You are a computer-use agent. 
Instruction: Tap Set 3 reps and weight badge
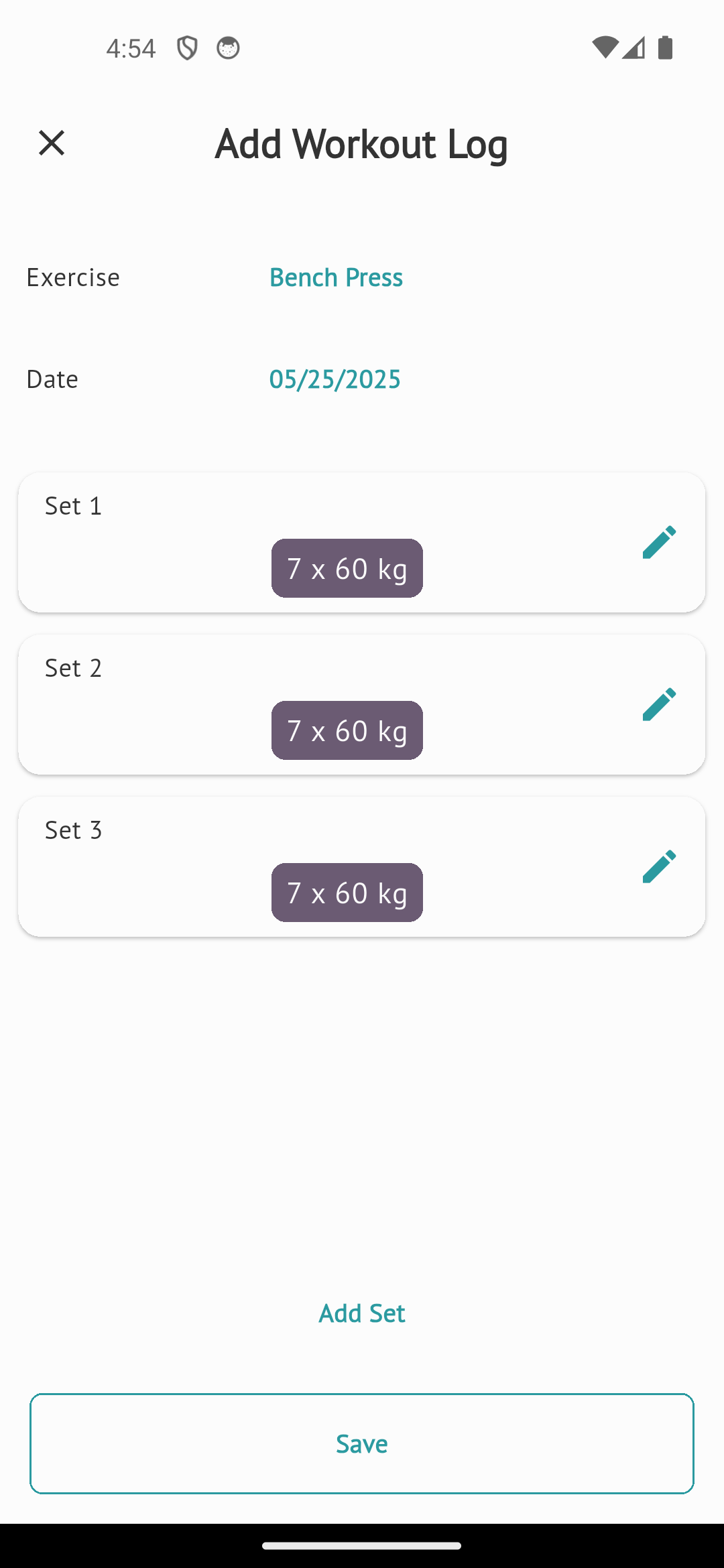coord(347,893)
